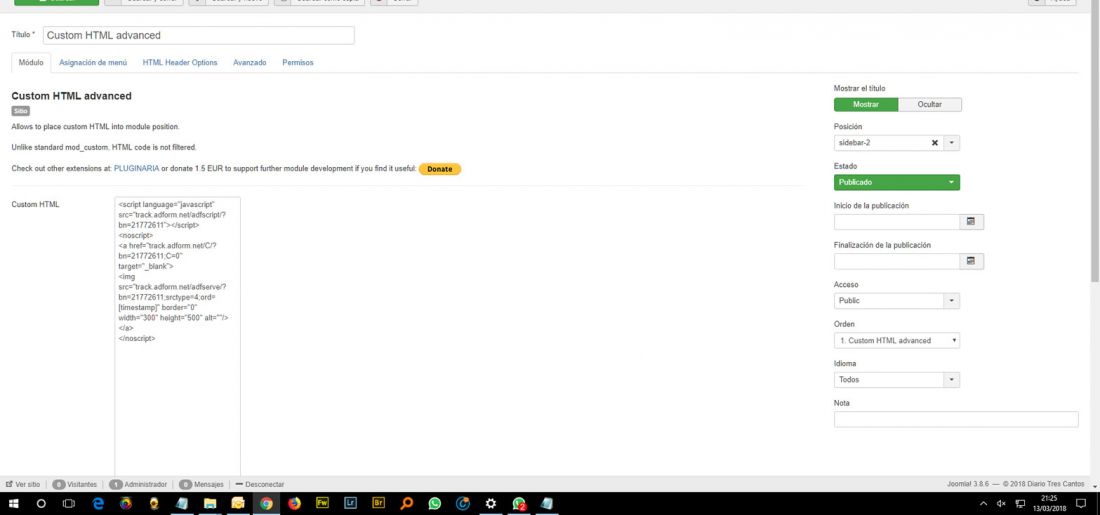Focus the Inicio de la publicación date field
The image size is (1100, 515).
pyautogui.click(x=897, y=222)
